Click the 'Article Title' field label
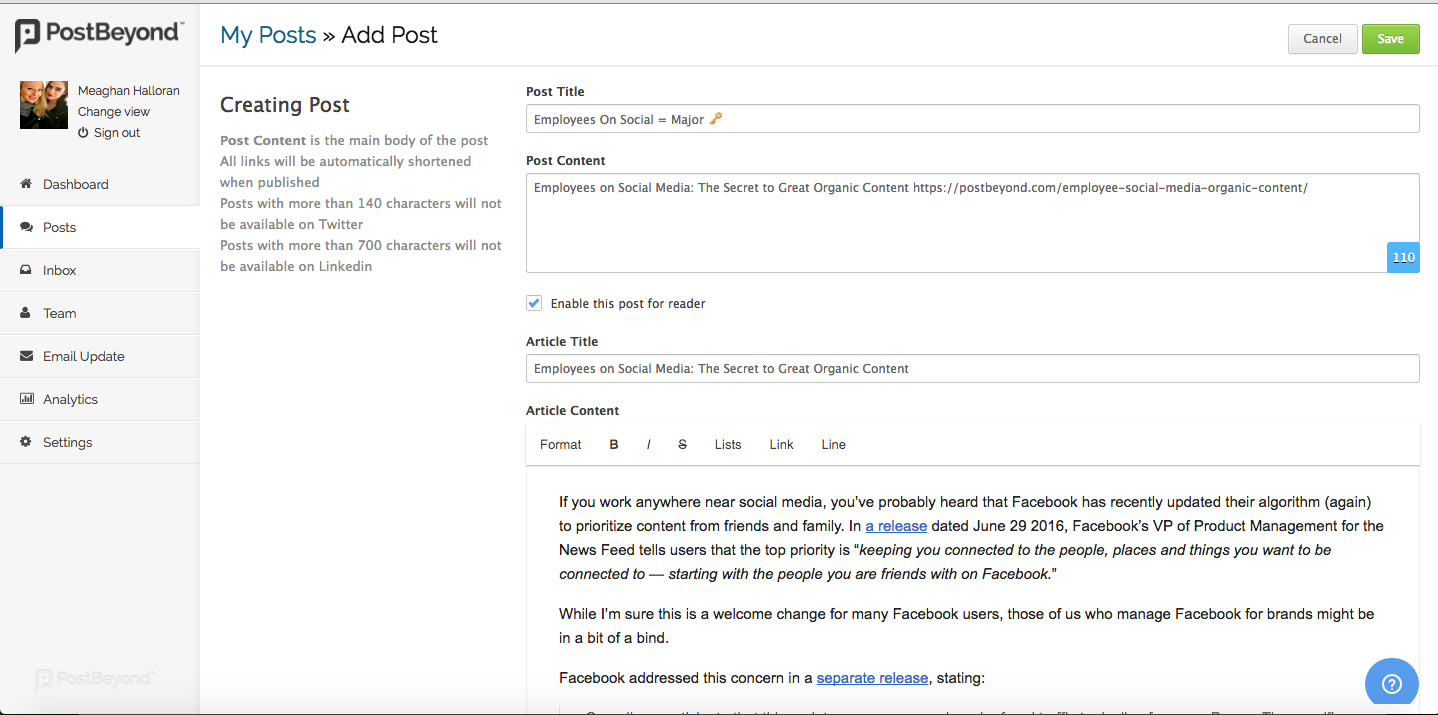This screenshot has height=715, width=1438. click(562, 342)
